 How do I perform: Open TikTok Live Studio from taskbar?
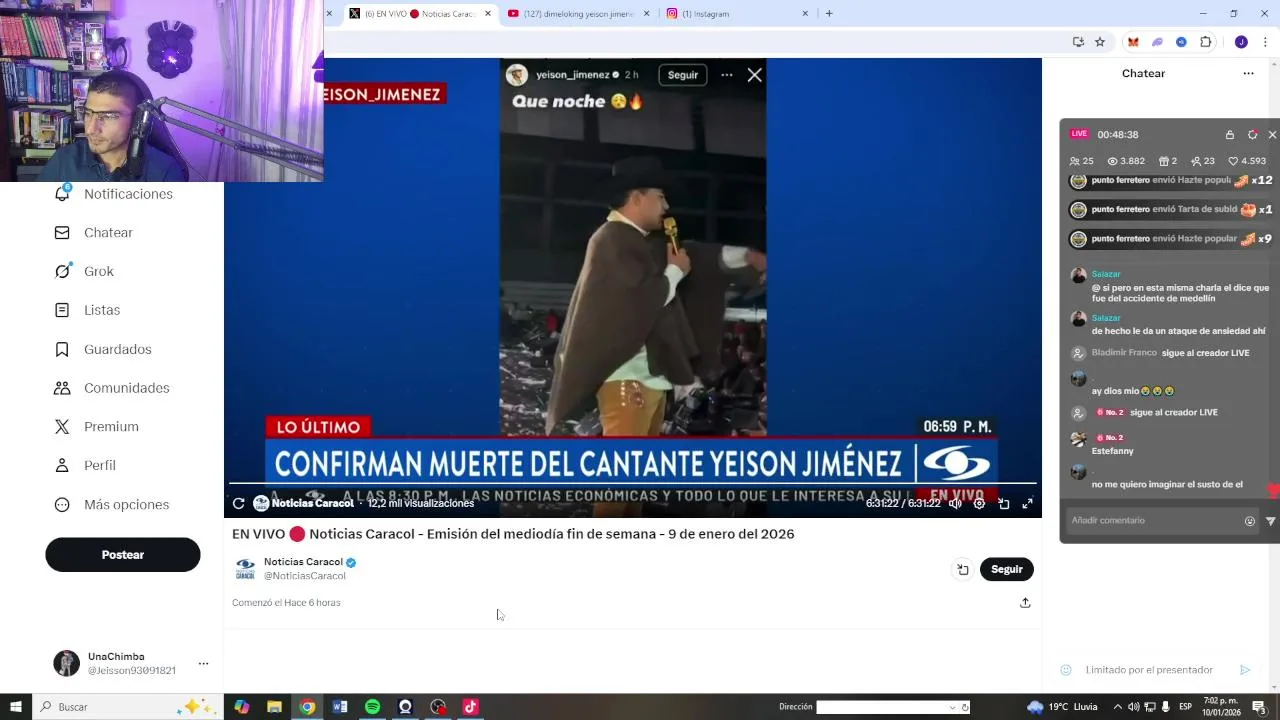click(470, 707)
